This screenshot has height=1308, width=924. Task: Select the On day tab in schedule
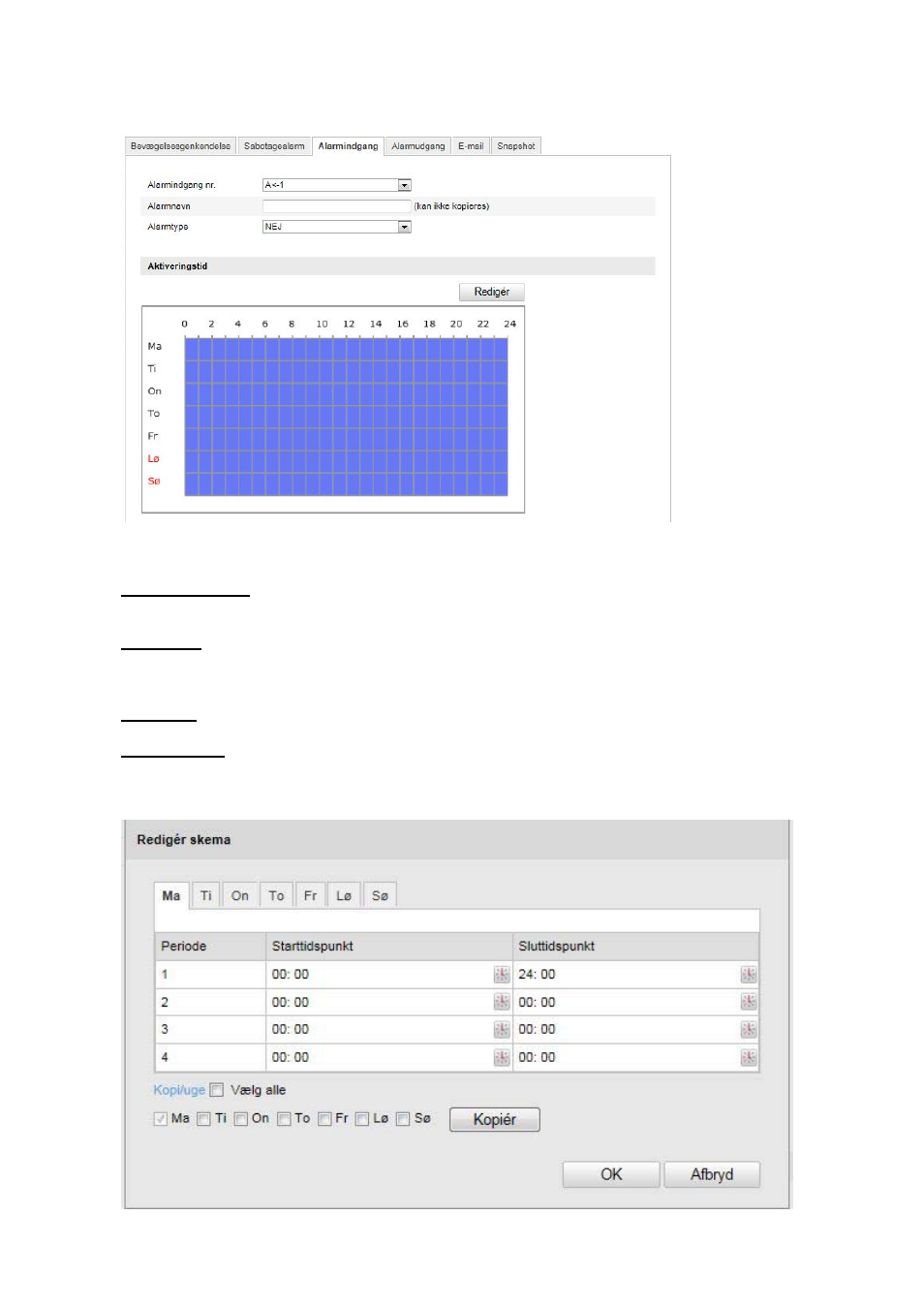[240, 896]
